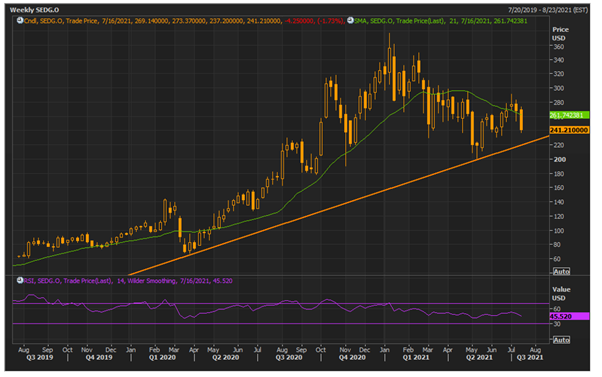
Task: Click the Weekly SEDG.O chart title
Action: click(34, 10)
